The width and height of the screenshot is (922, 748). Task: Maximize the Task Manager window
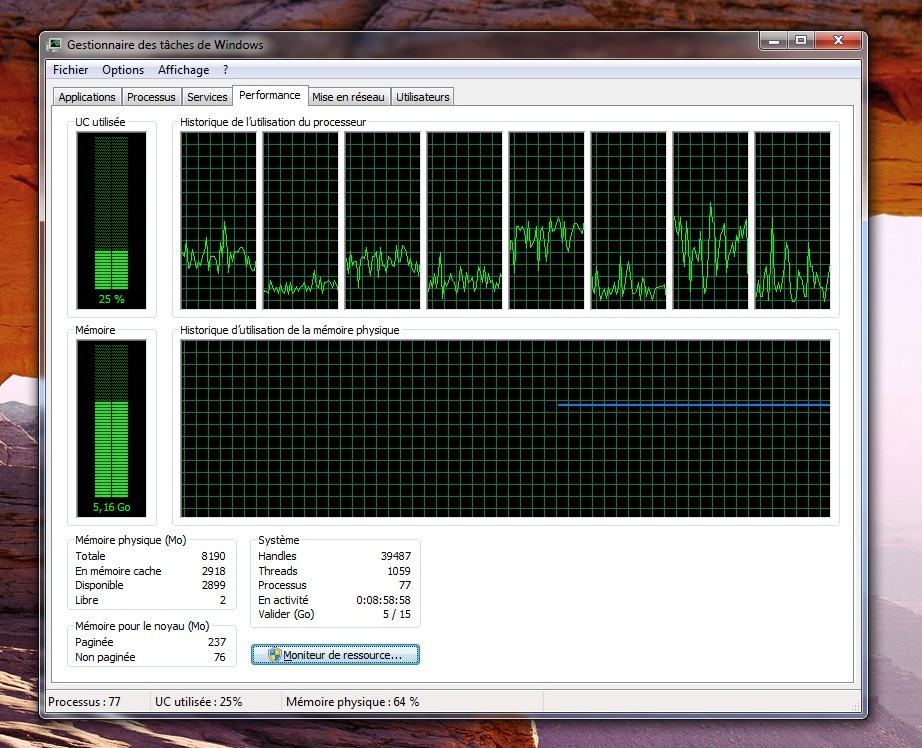[x=801, y=41]
